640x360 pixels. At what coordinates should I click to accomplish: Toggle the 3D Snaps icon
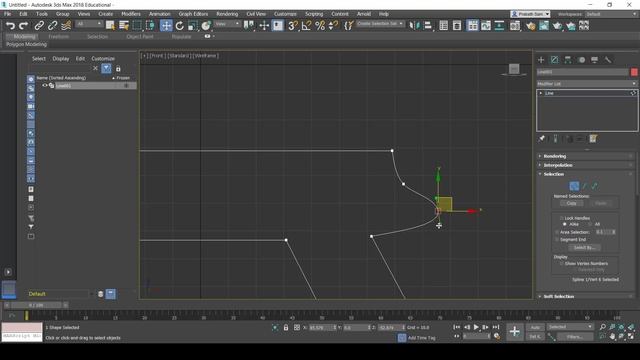(293, 26)
